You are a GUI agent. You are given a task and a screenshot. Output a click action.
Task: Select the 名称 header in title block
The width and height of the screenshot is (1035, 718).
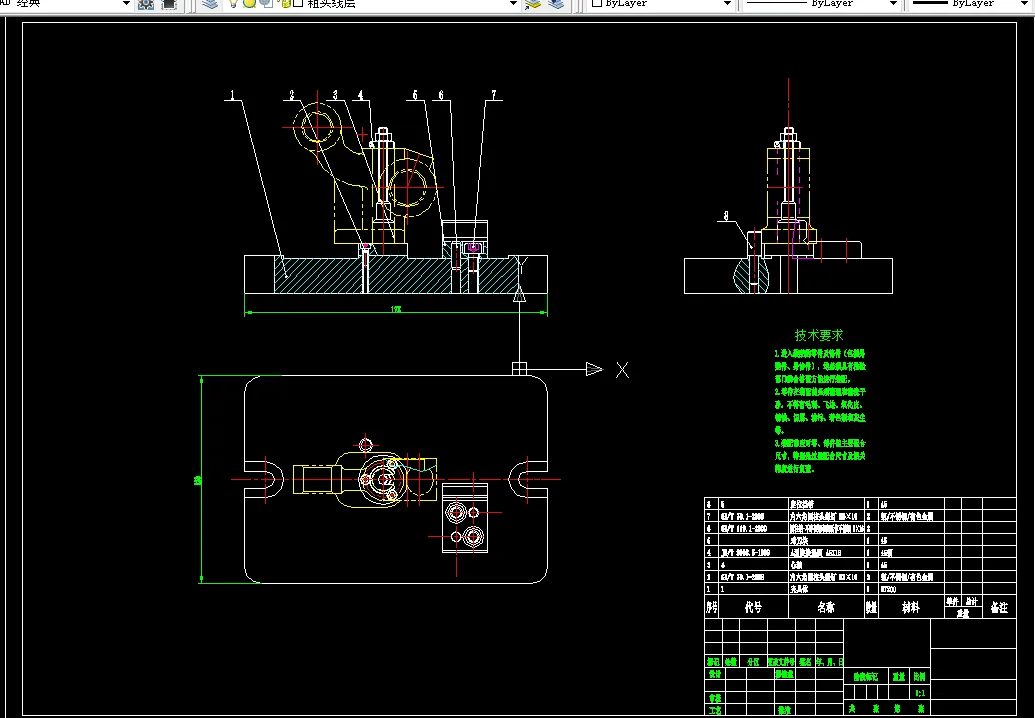coord(826,607)
